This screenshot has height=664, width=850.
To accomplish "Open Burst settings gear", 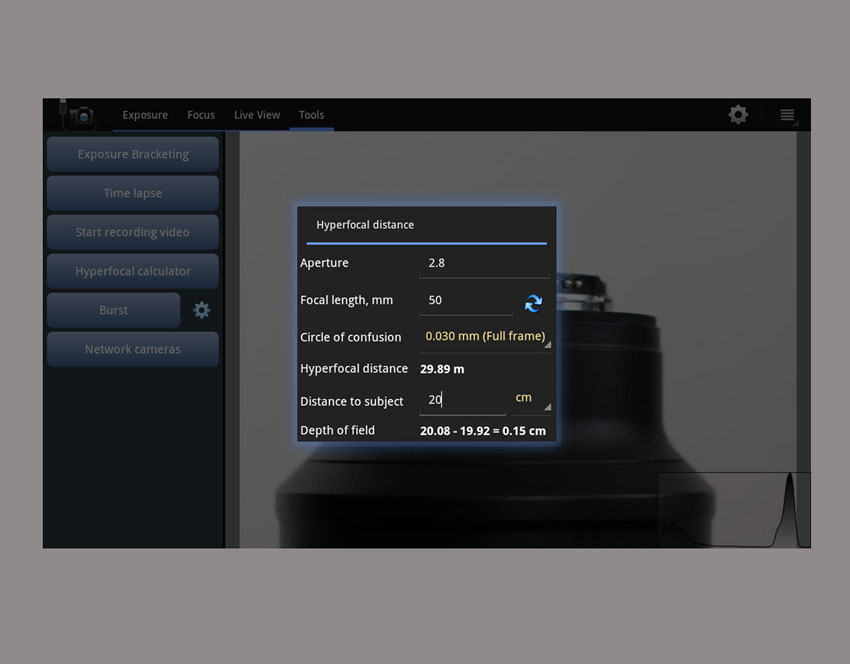I will [202, 310].
